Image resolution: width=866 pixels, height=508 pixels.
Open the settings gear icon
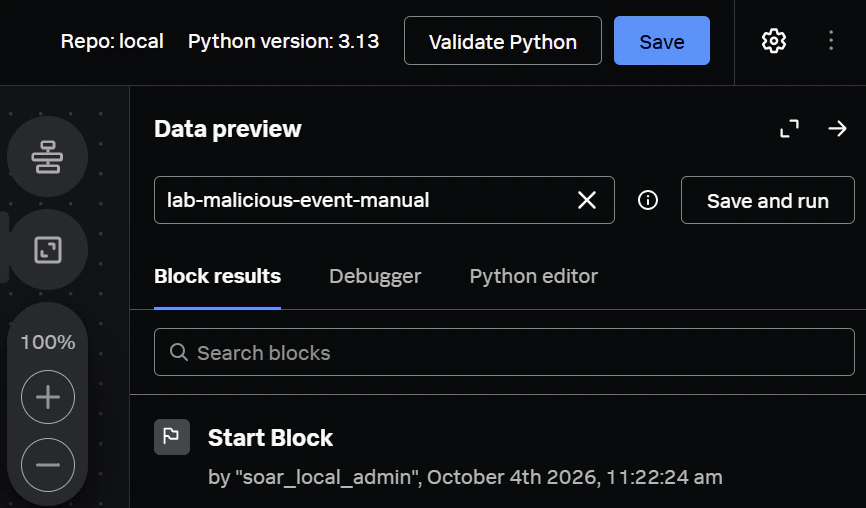pos(773,41)
